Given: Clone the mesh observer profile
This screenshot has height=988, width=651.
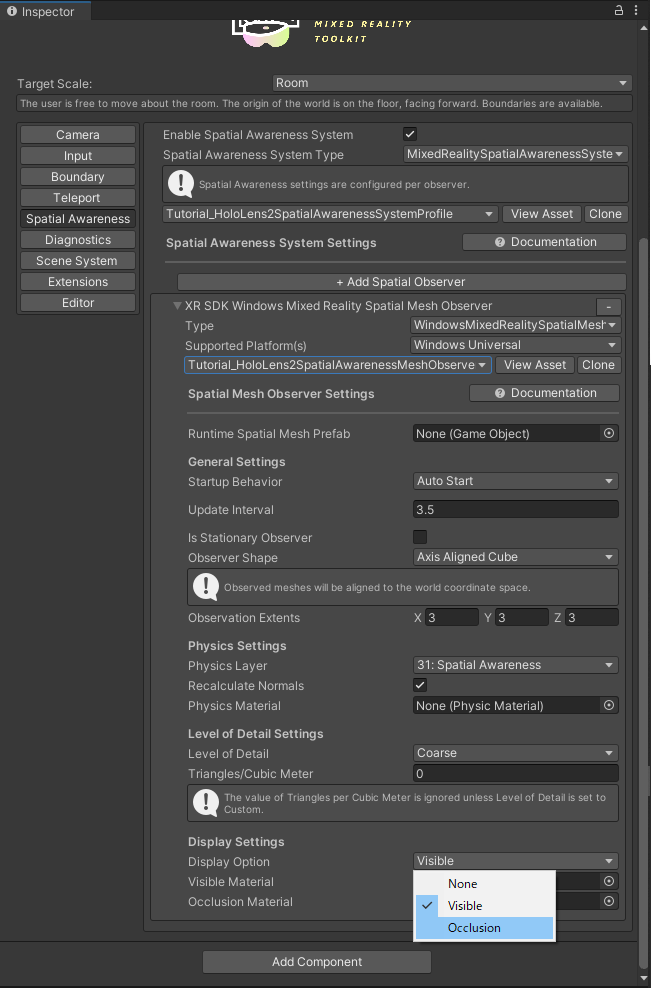Looking at the screenshot, I should pyautogui.click(x=599, y=365).
